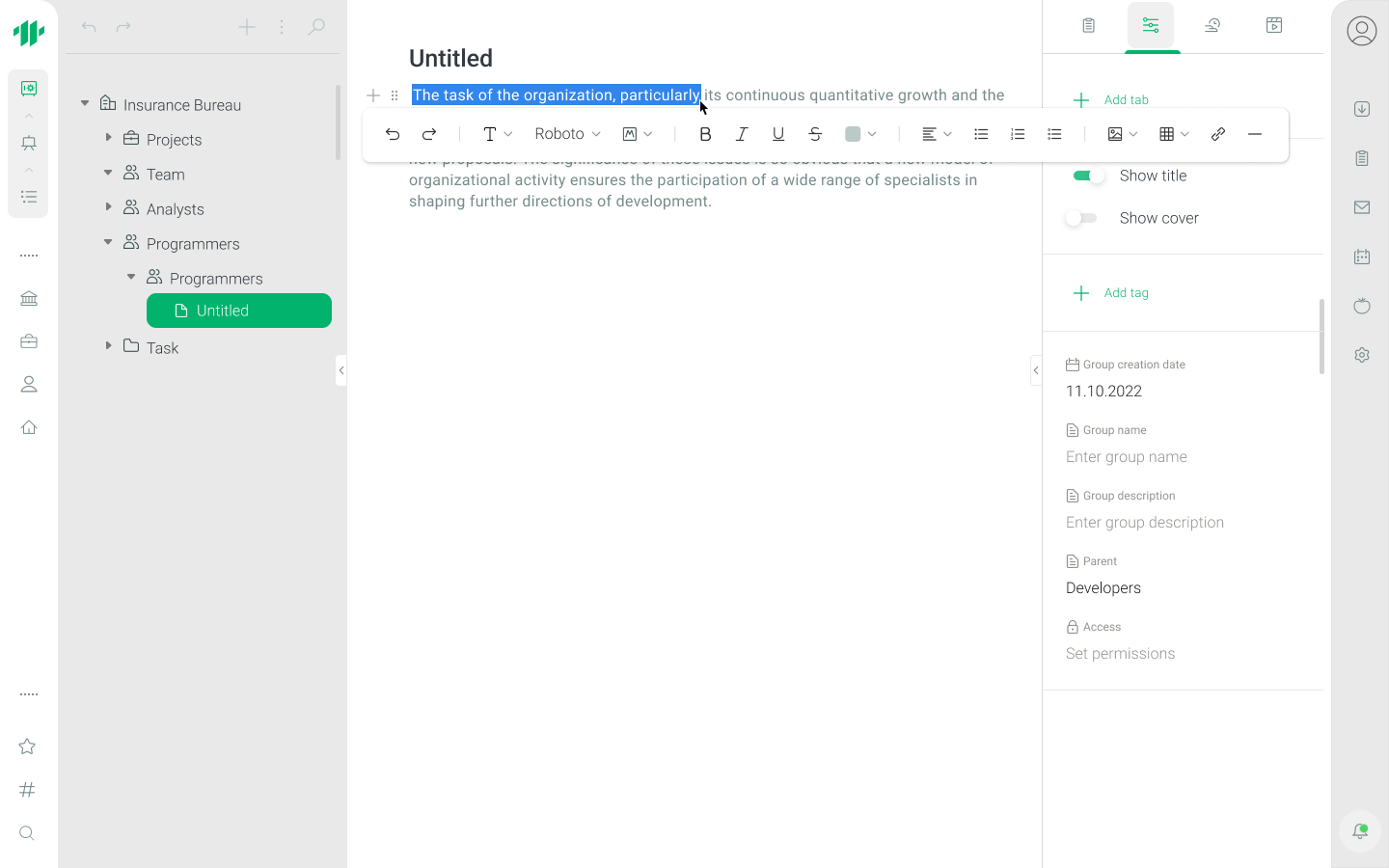Screen dimensions: 1389x868
Task: Switch to the settings sliders tab
Action: coord(1151,26)
